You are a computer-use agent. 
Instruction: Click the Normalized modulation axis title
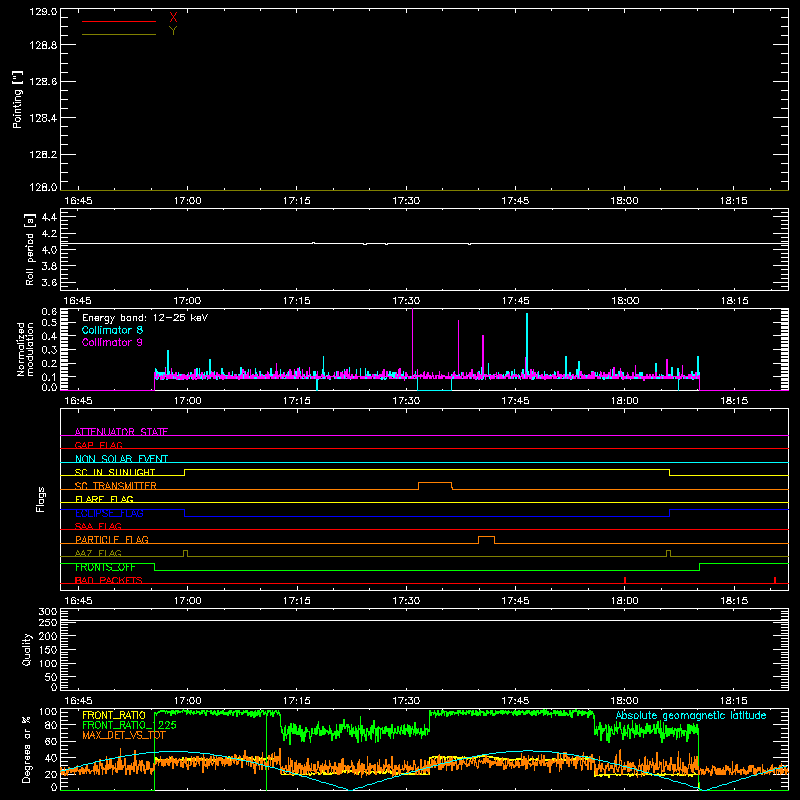(25, 349)
